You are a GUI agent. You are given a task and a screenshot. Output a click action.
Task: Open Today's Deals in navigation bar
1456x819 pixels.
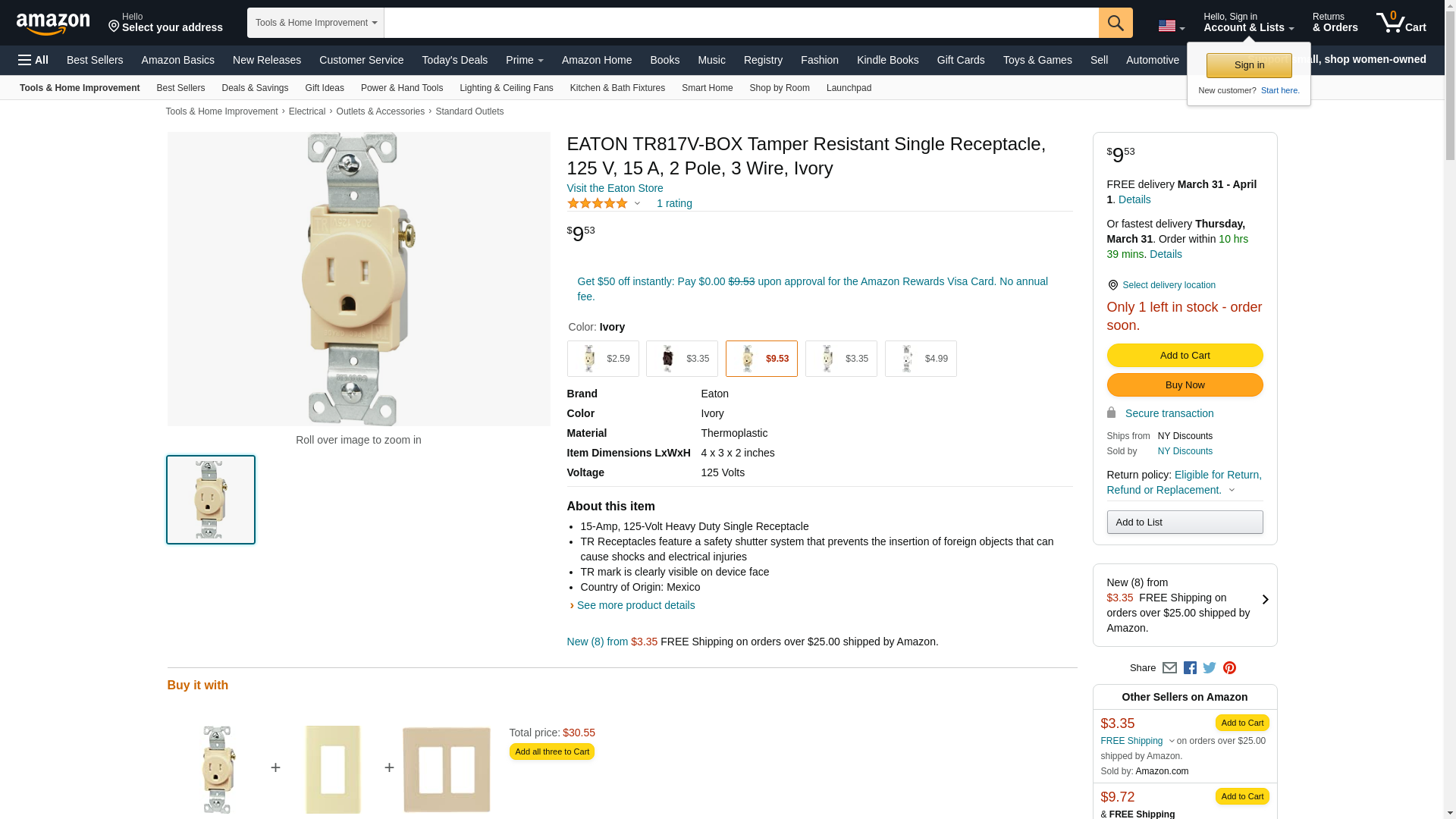click(x=454, y=60)
